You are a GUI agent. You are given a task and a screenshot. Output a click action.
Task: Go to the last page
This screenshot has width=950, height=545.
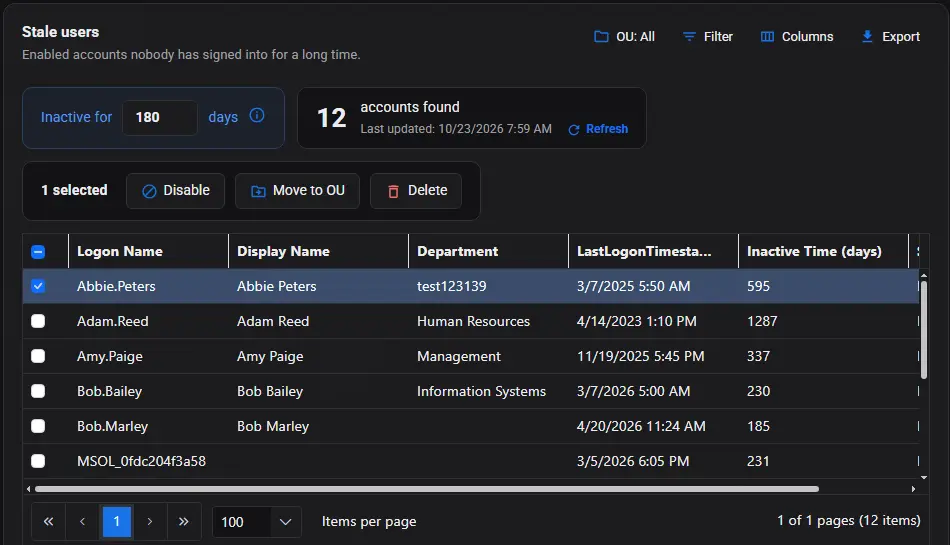184,521
